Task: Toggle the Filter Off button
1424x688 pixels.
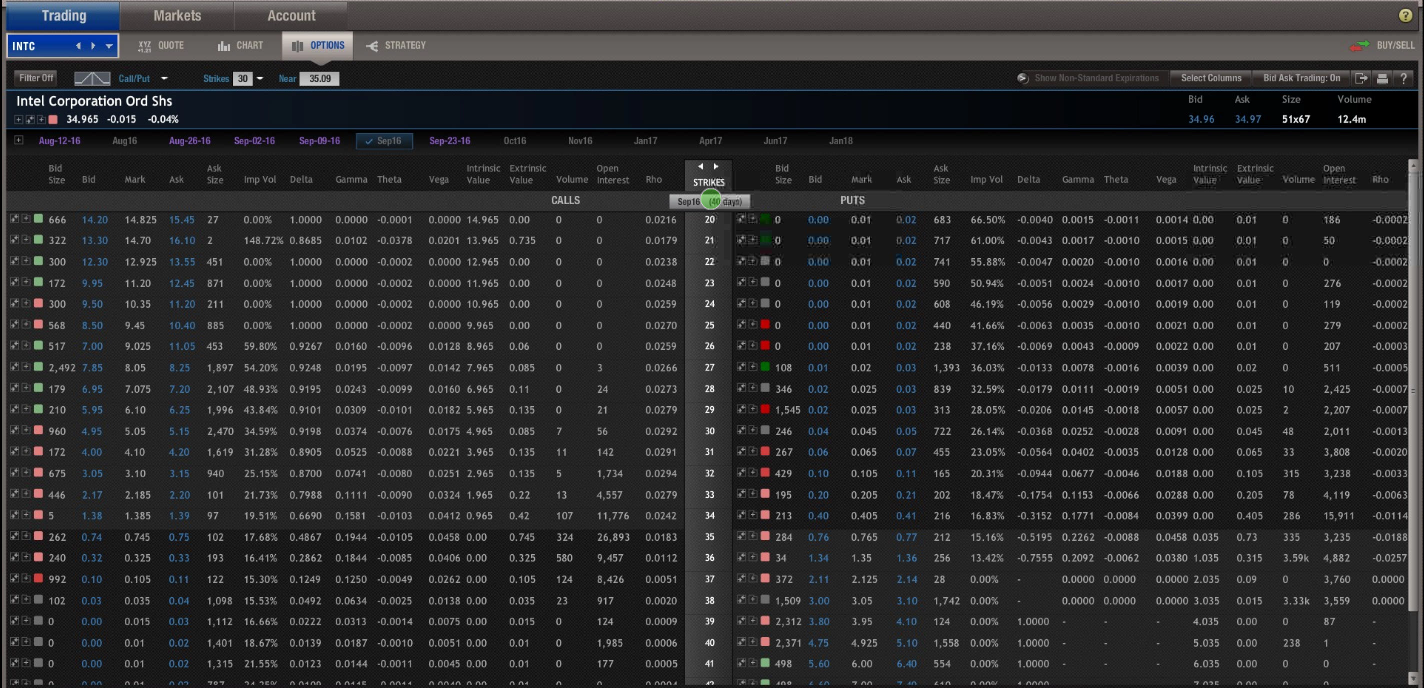Action: (36, 78)
